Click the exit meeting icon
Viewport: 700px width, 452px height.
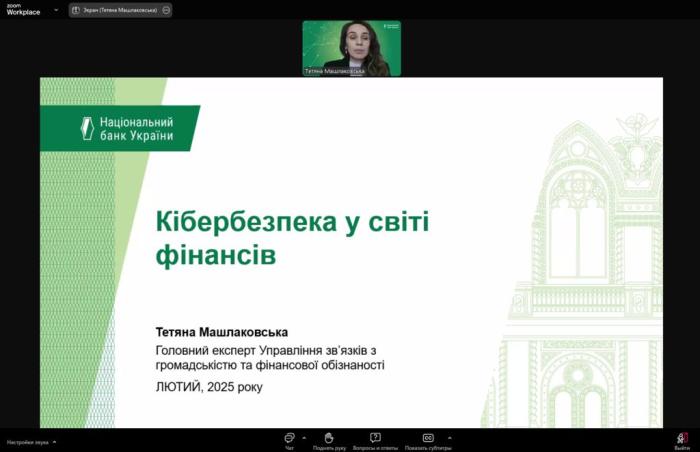coord(682,439)
